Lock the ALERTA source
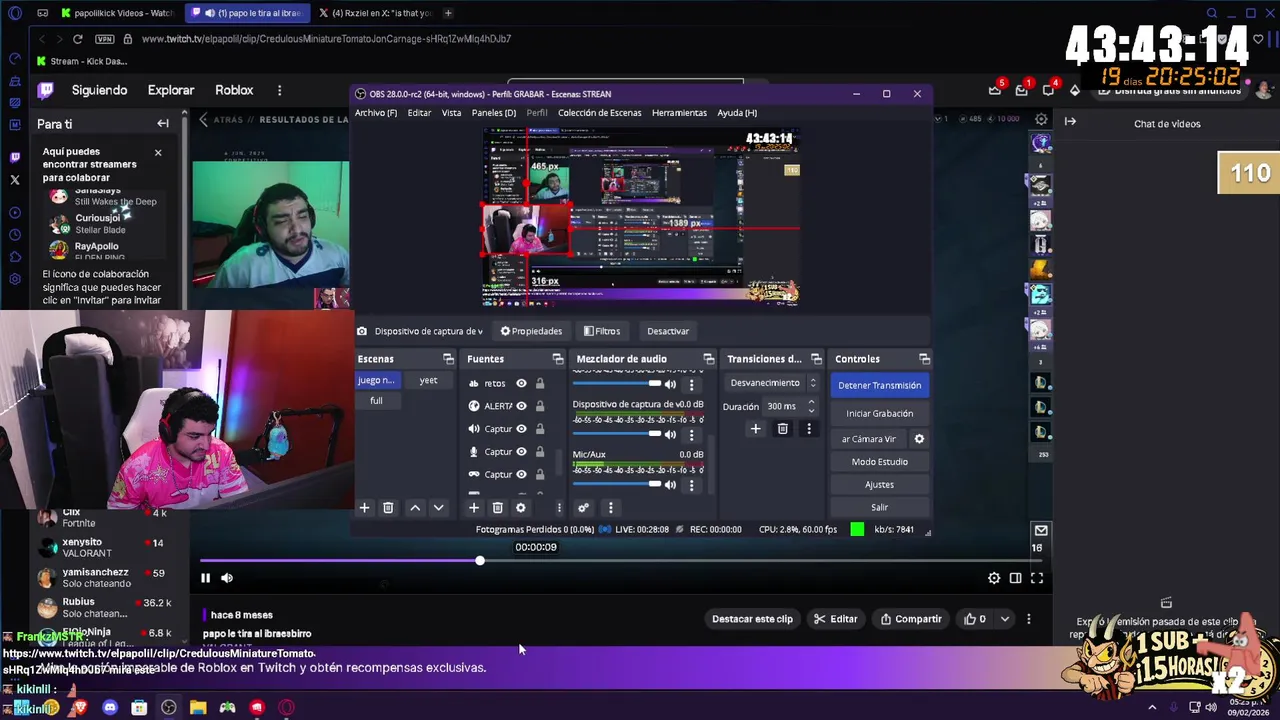This screenshot has width=1280, height=720. click(x=540, y=406)
